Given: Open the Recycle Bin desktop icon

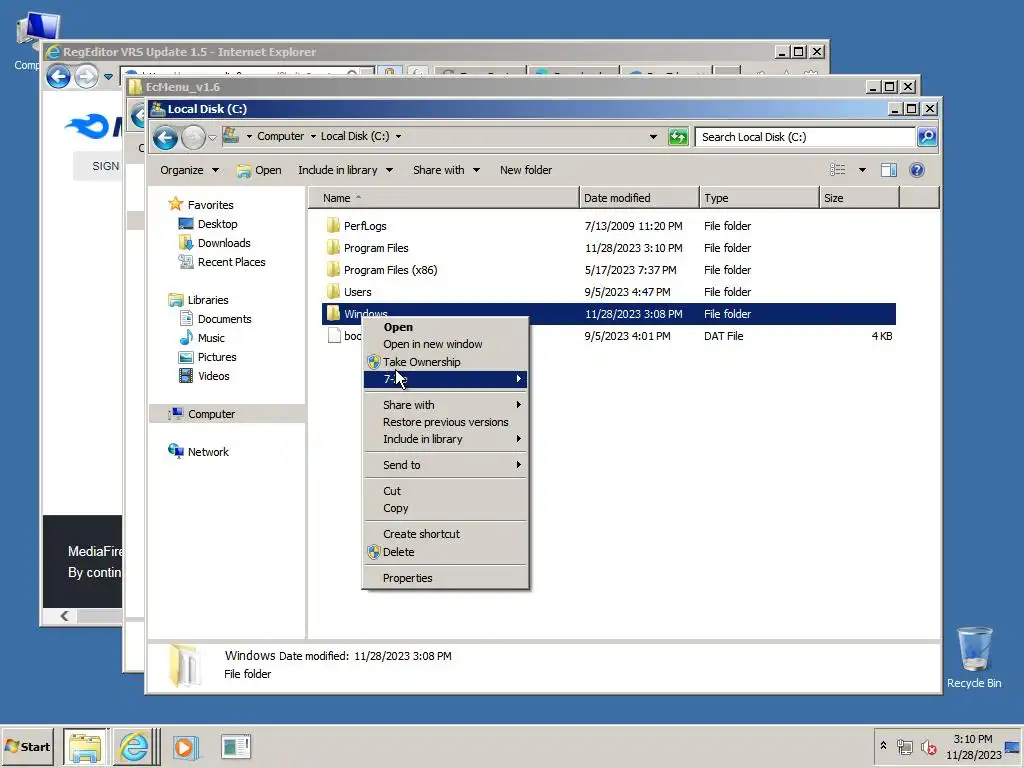Looking at the screenshot, I should [x=974, y=657].
